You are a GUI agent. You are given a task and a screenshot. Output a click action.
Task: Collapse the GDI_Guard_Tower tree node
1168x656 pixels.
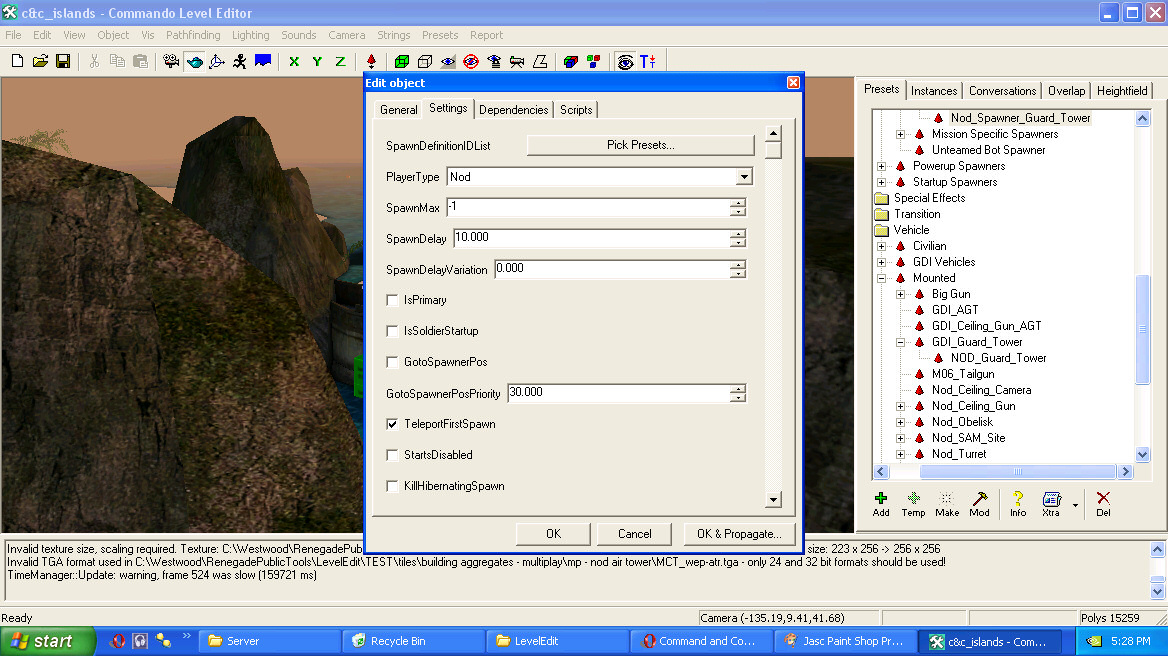(x=900, y=342)
